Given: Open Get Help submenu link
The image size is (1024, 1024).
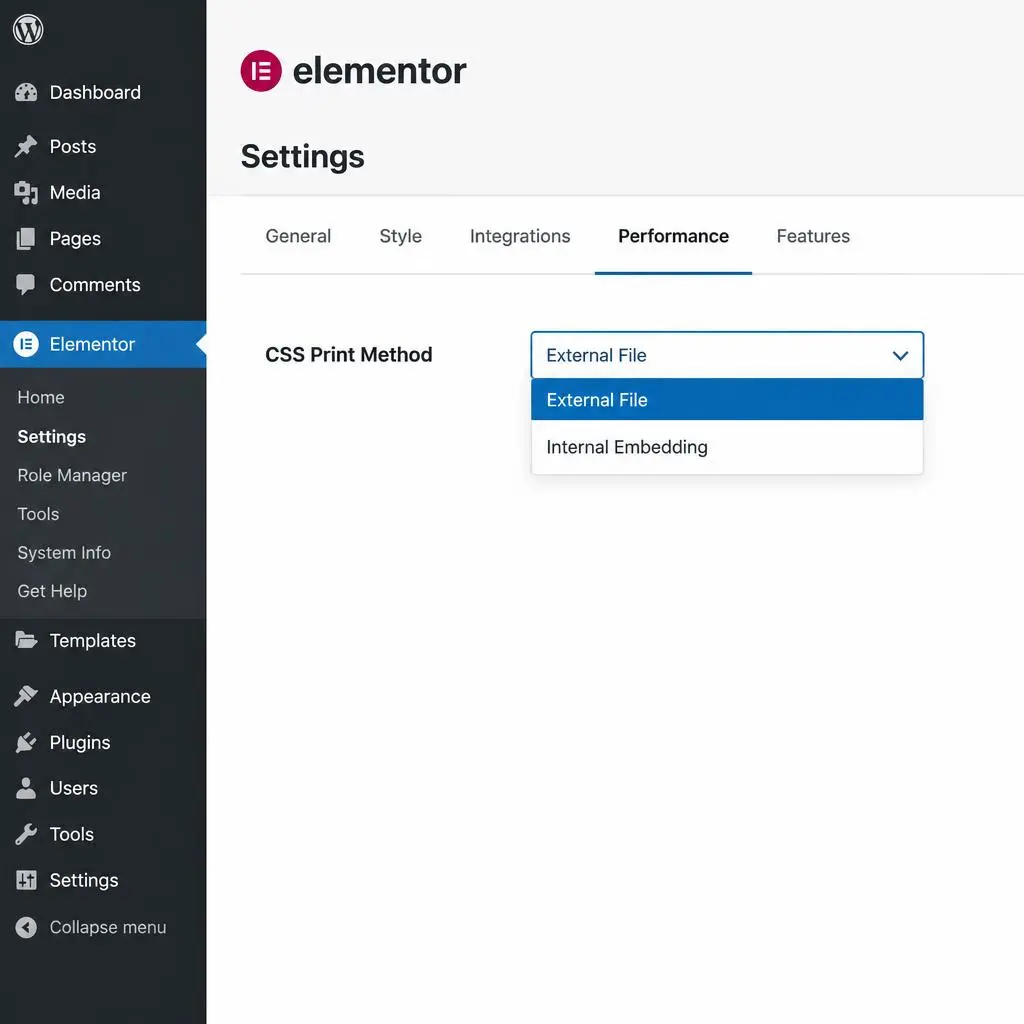Looking at the screenshot, I should pos(52,591).
